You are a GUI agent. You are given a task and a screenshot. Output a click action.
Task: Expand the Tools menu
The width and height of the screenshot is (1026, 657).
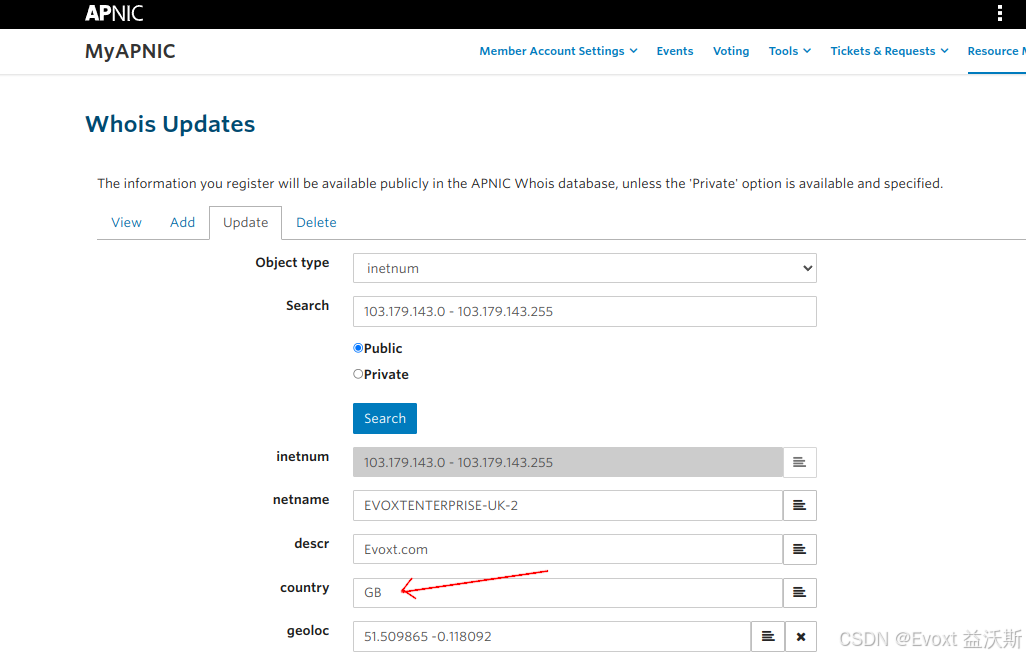789,51
